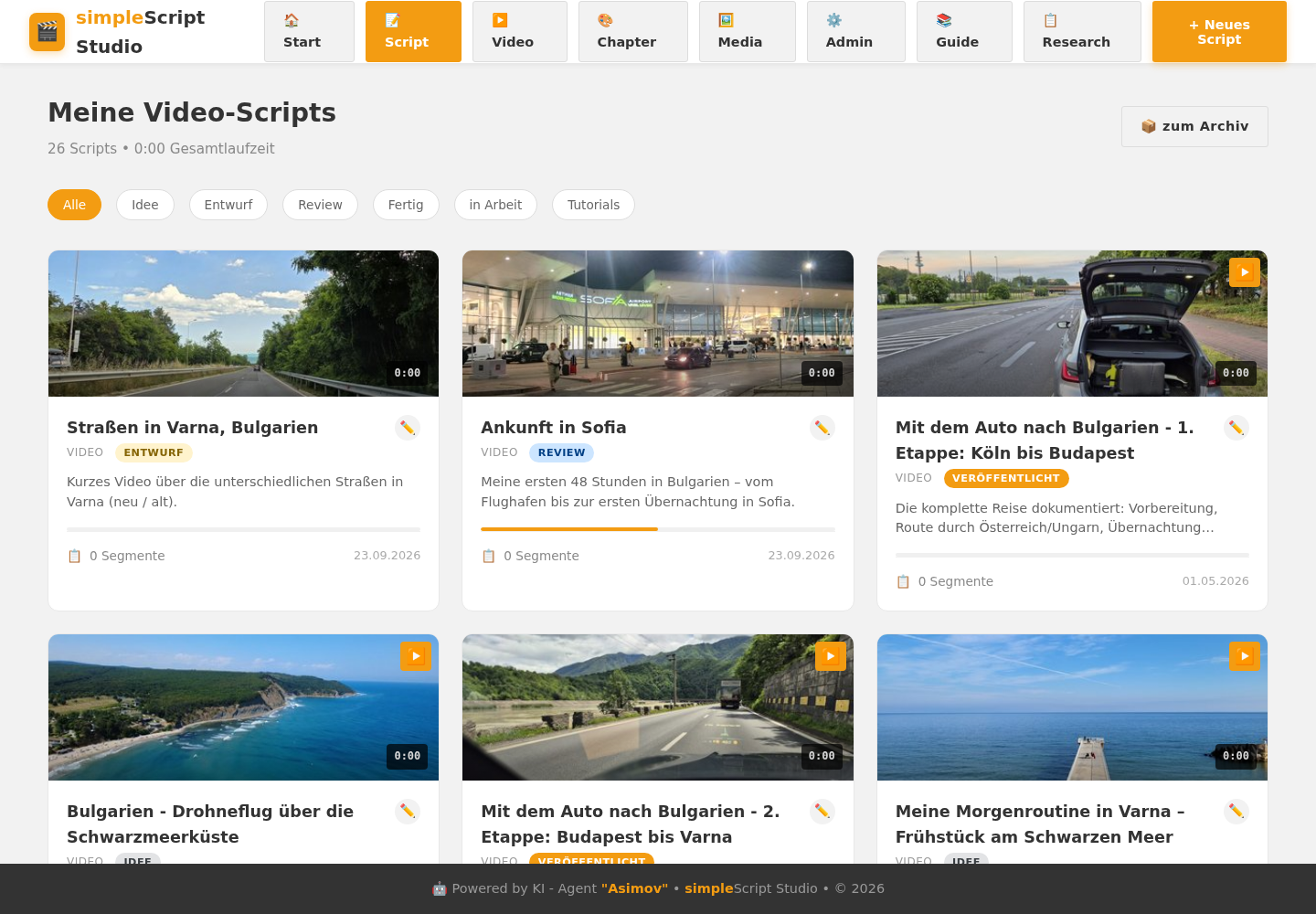
Task: Go to the Chapter tab
Action: (x=633, y=32)
